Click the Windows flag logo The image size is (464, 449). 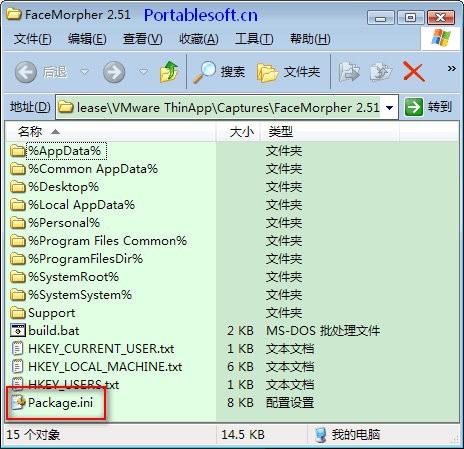(x=441, y=37)
